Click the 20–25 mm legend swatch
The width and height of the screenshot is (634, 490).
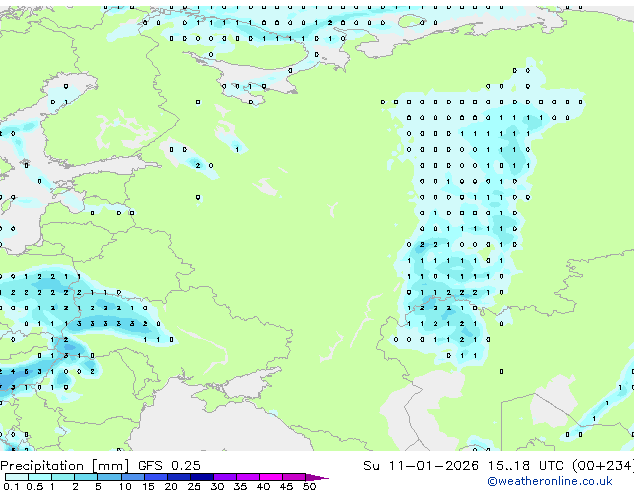click(178, 477)
